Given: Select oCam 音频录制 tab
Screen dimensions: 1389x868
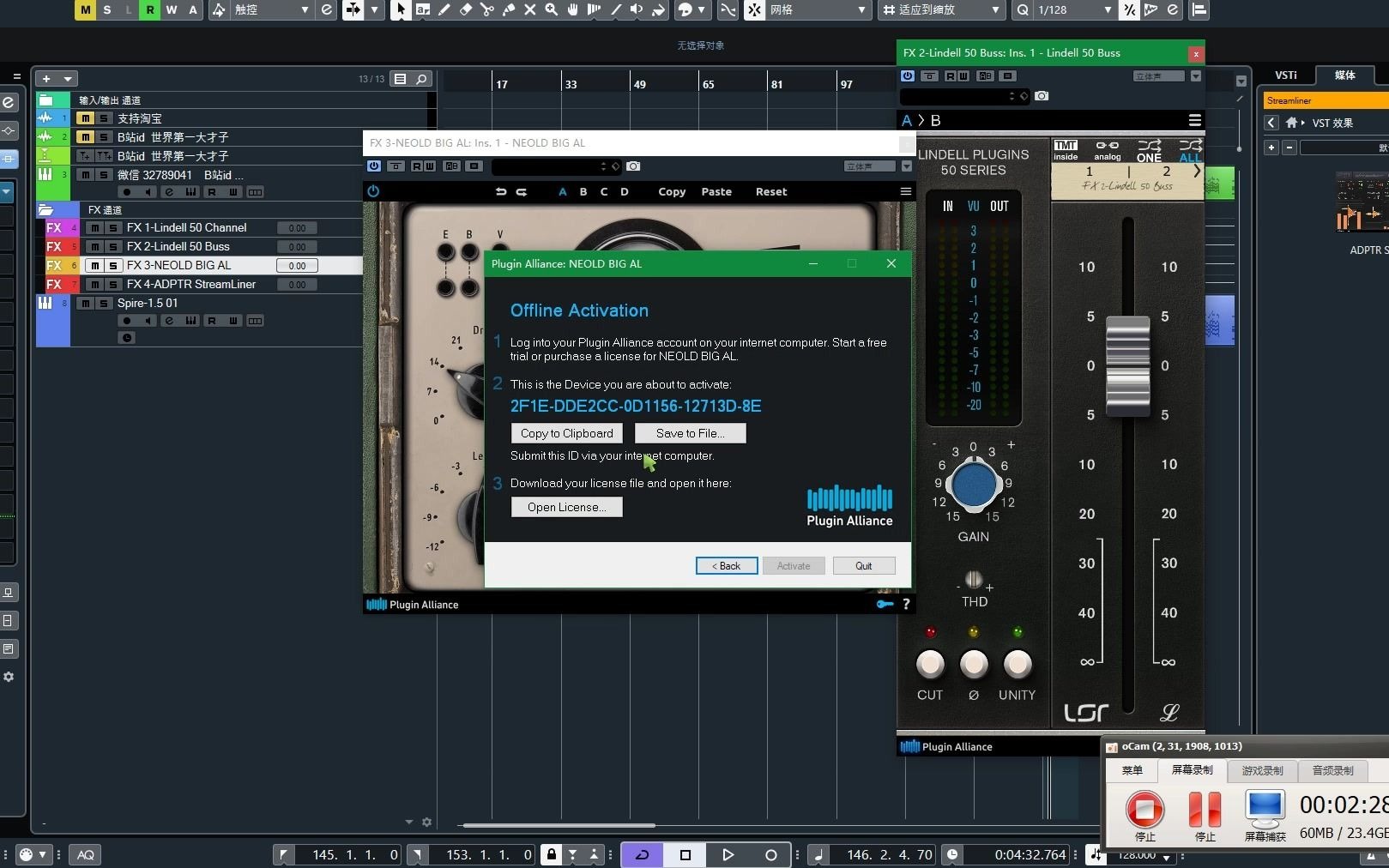Looking at the screenshot, I should 1332,770.
